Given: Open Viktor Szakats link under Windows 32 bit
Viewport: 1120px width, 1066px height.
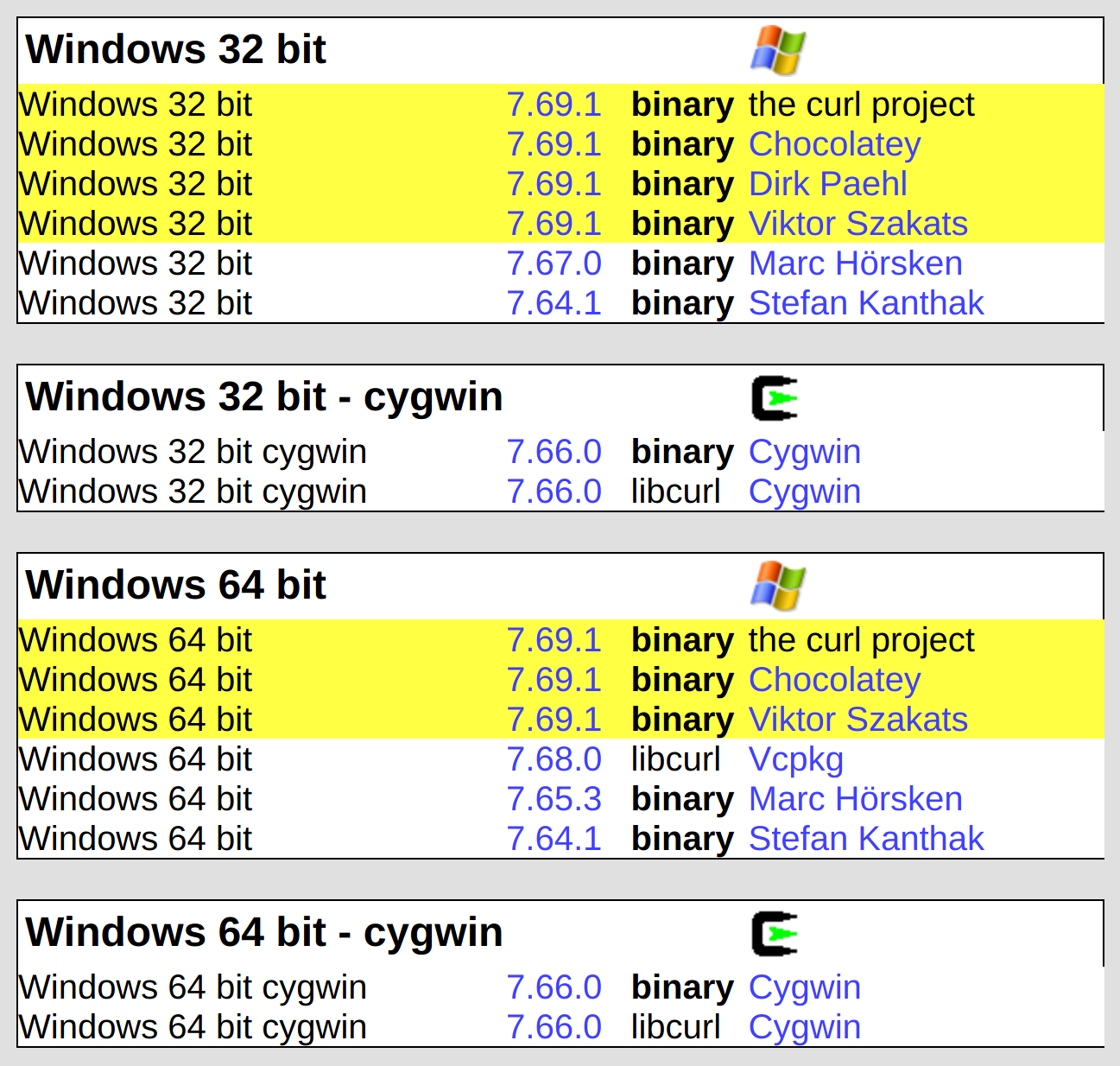Looking at the screenshot, I should pyautogui.click(x=857, y=224).
